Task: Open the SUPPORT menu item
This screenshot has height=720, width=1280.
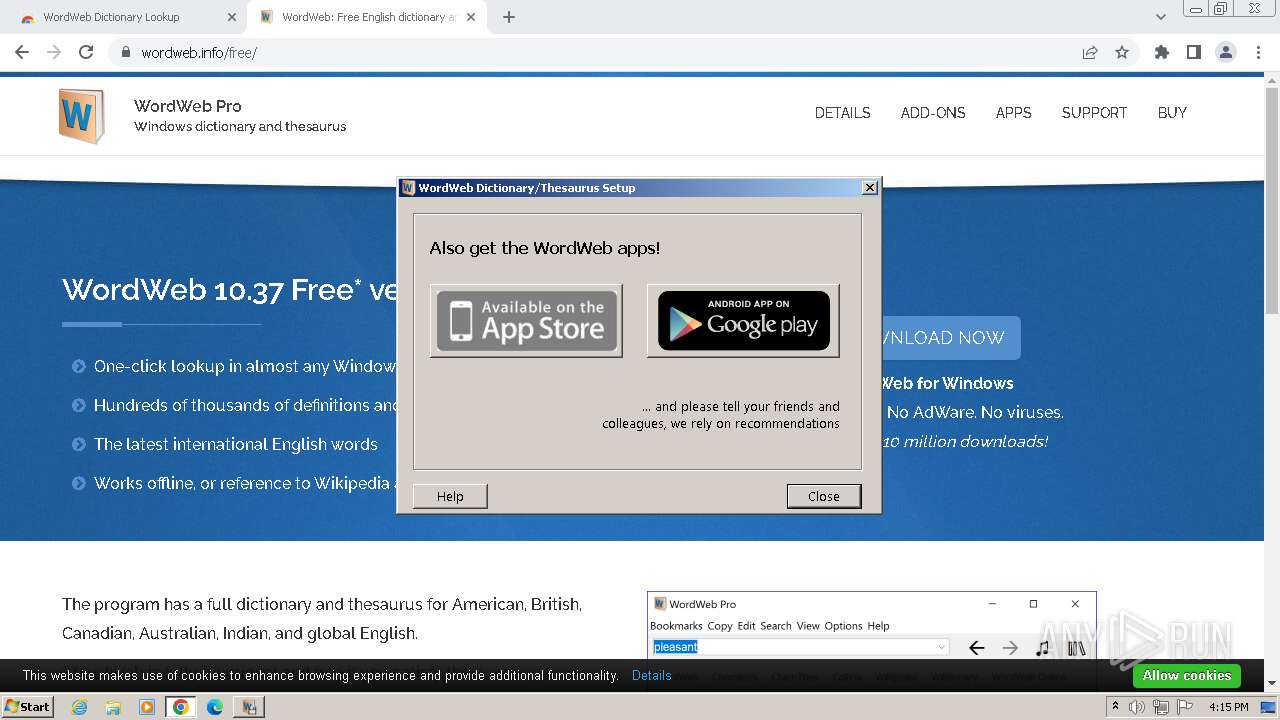Action: 1094,113
